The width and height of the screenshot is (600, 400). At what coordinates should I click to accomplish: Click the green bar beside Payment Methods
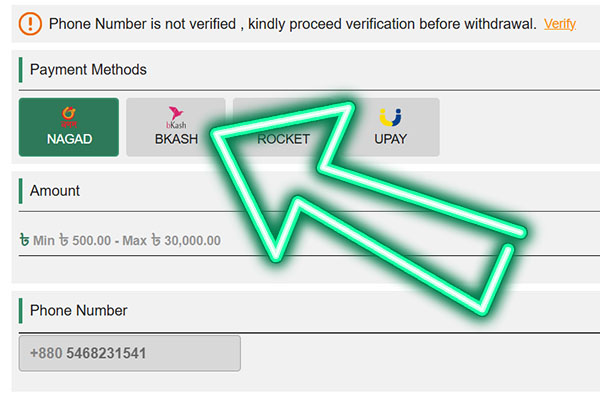tap(20, 70)
